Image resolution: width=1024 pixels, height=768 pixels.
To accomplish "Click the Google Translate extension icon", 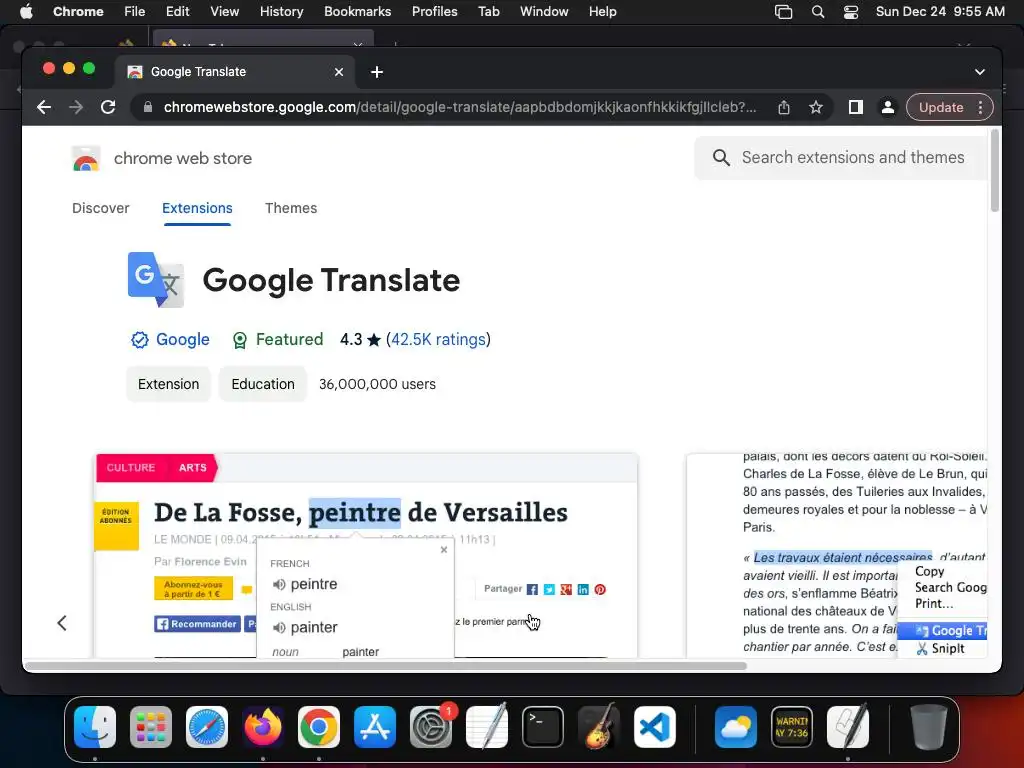I will click(x=155, y=280).
